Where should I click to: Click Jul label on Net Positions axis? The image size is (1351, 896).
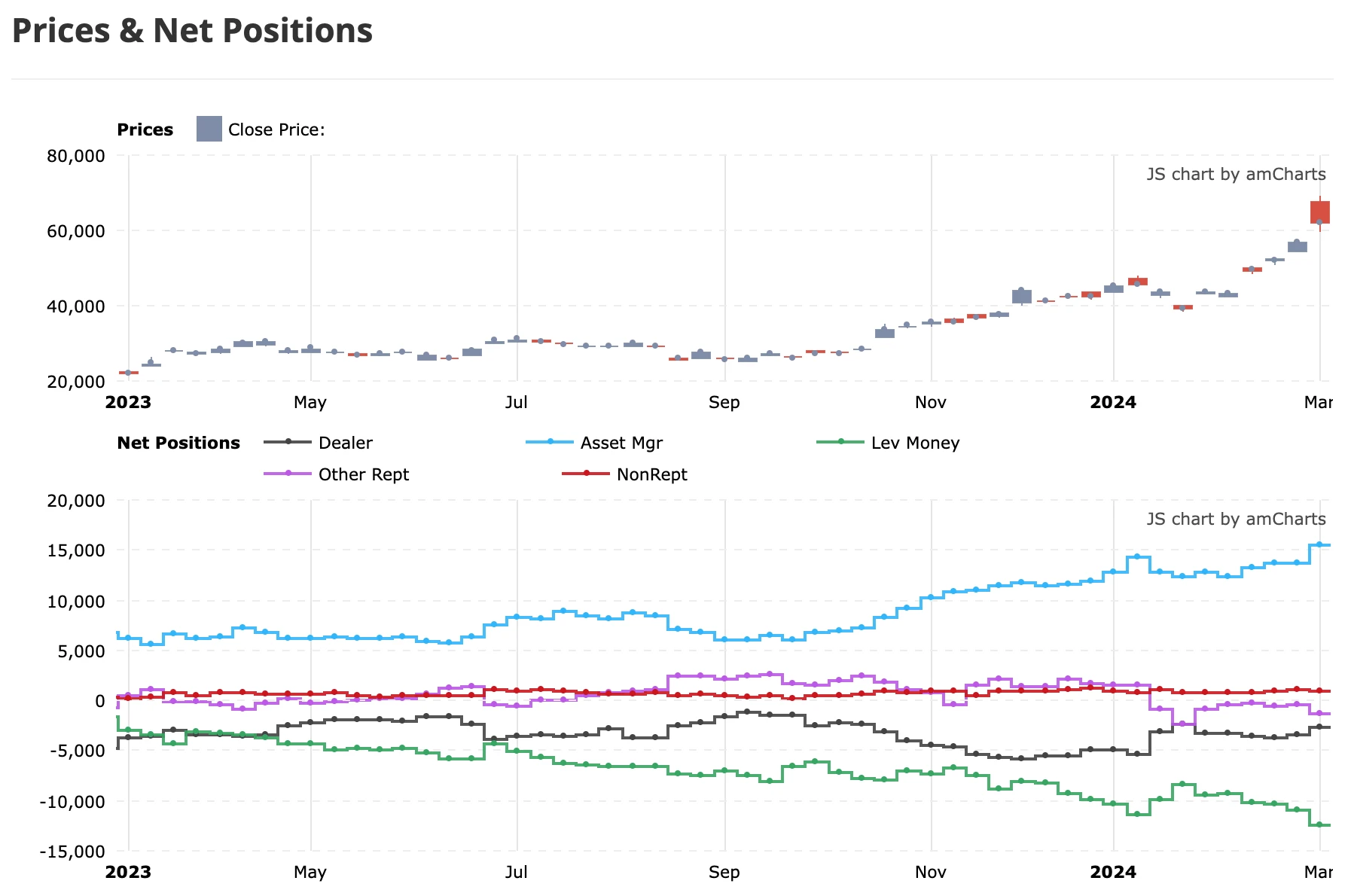click(x=516, y=872)
